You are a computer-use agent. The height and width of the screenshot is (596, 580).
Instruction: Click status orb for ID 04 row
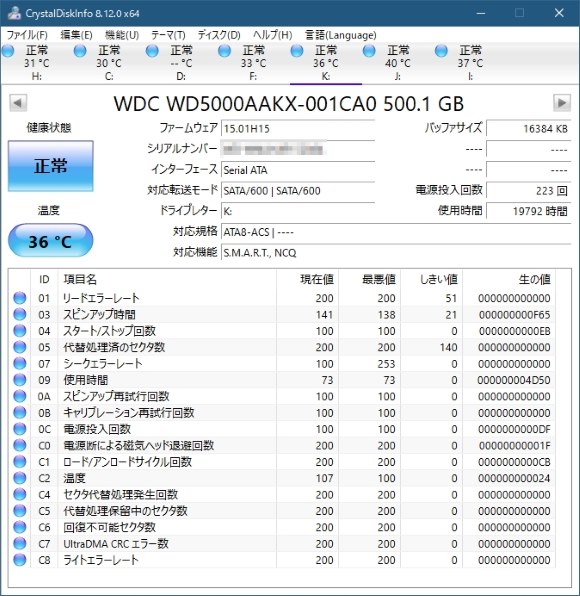click(20, 331)
